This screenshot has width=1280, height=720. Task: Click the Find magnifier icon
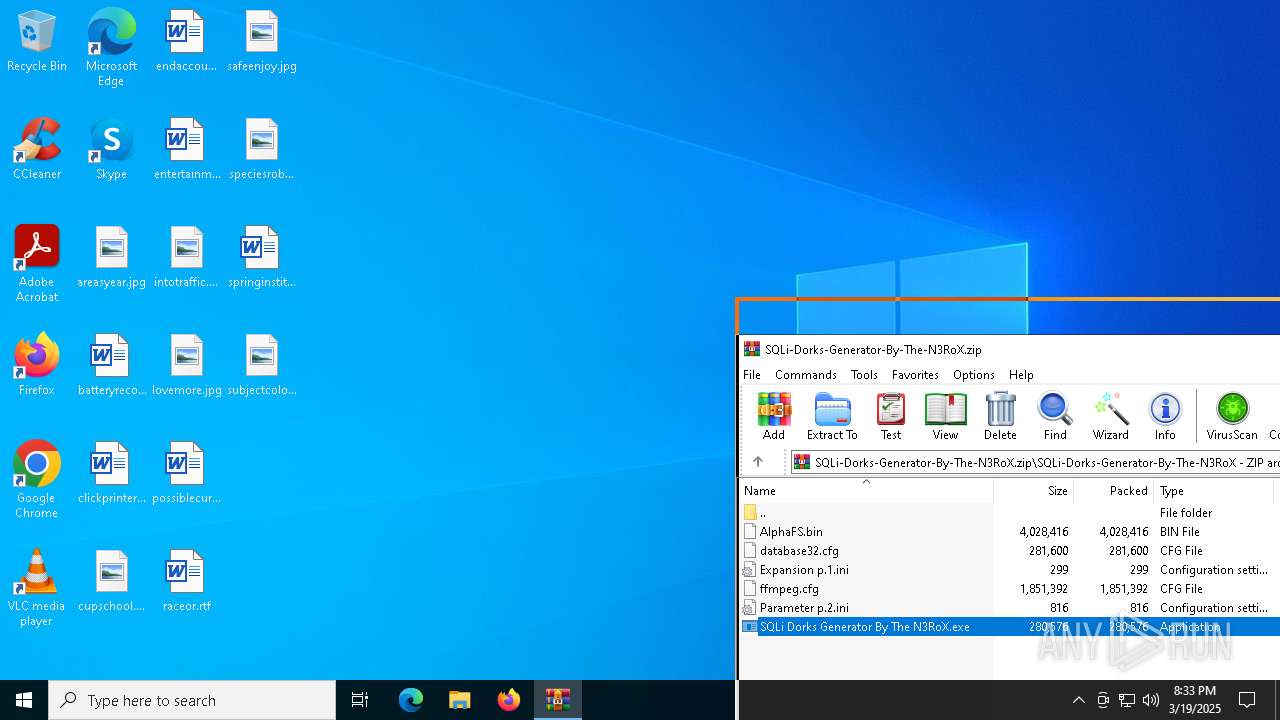tap(1055, 416)
